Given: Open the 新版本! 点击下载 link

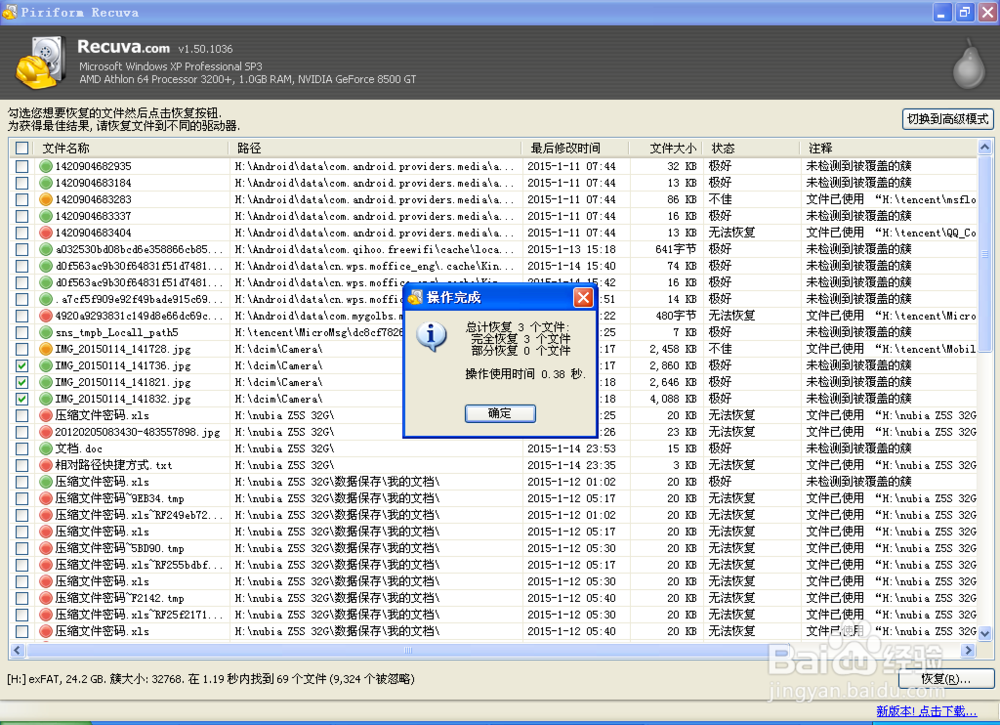Looking at the screenshot, I should (x=927, y=711).
